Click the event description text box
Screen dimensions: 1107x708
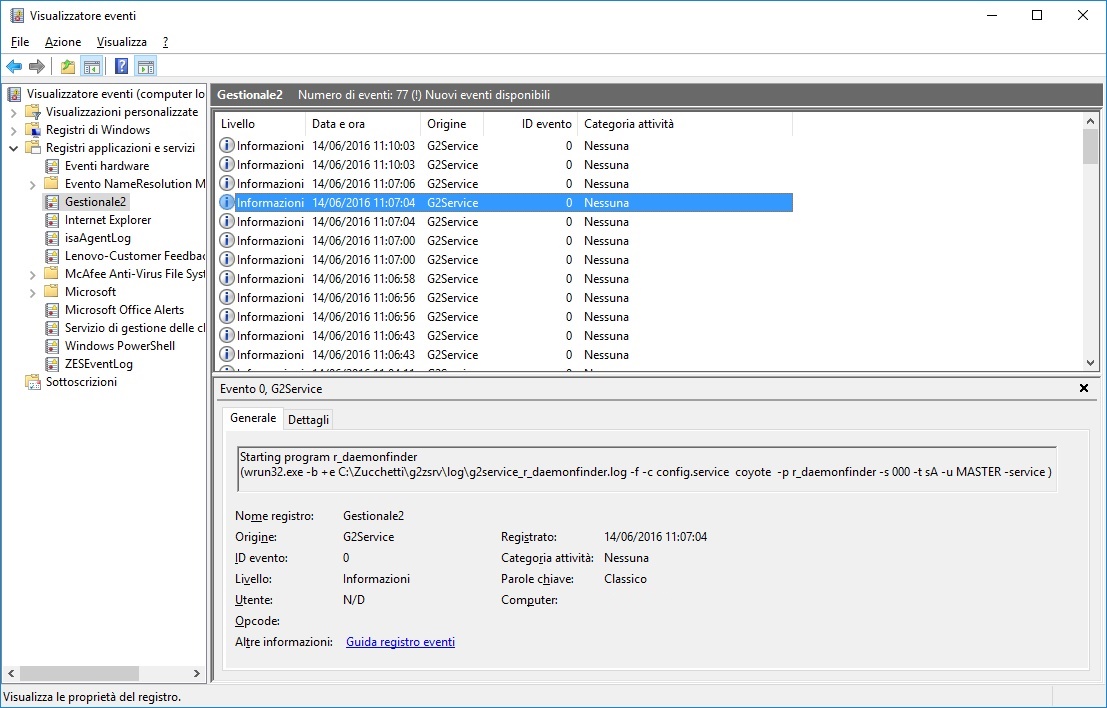point(647,468)
